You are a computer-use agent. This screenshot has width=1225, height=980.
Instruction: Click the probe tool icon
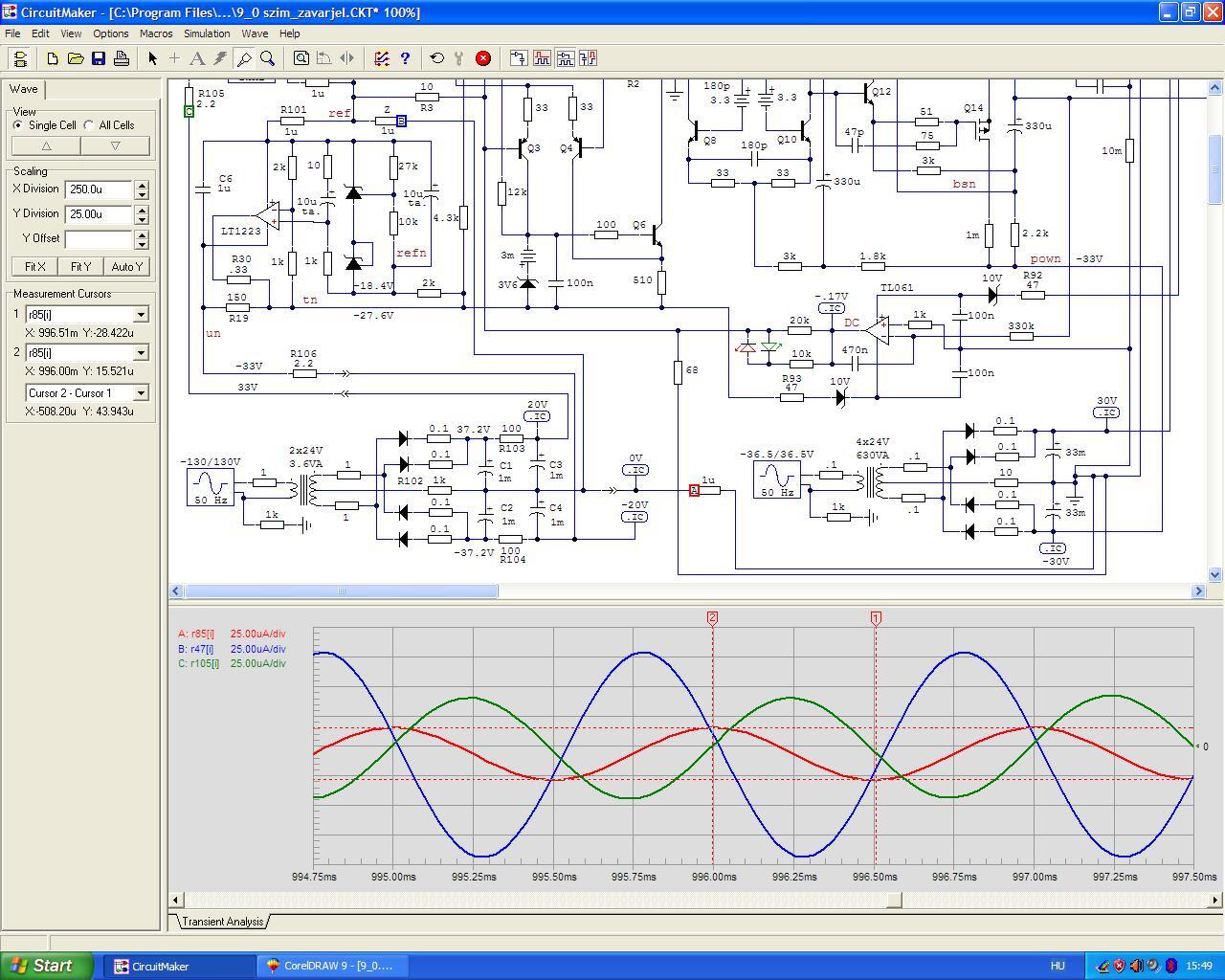coord(245,58)
